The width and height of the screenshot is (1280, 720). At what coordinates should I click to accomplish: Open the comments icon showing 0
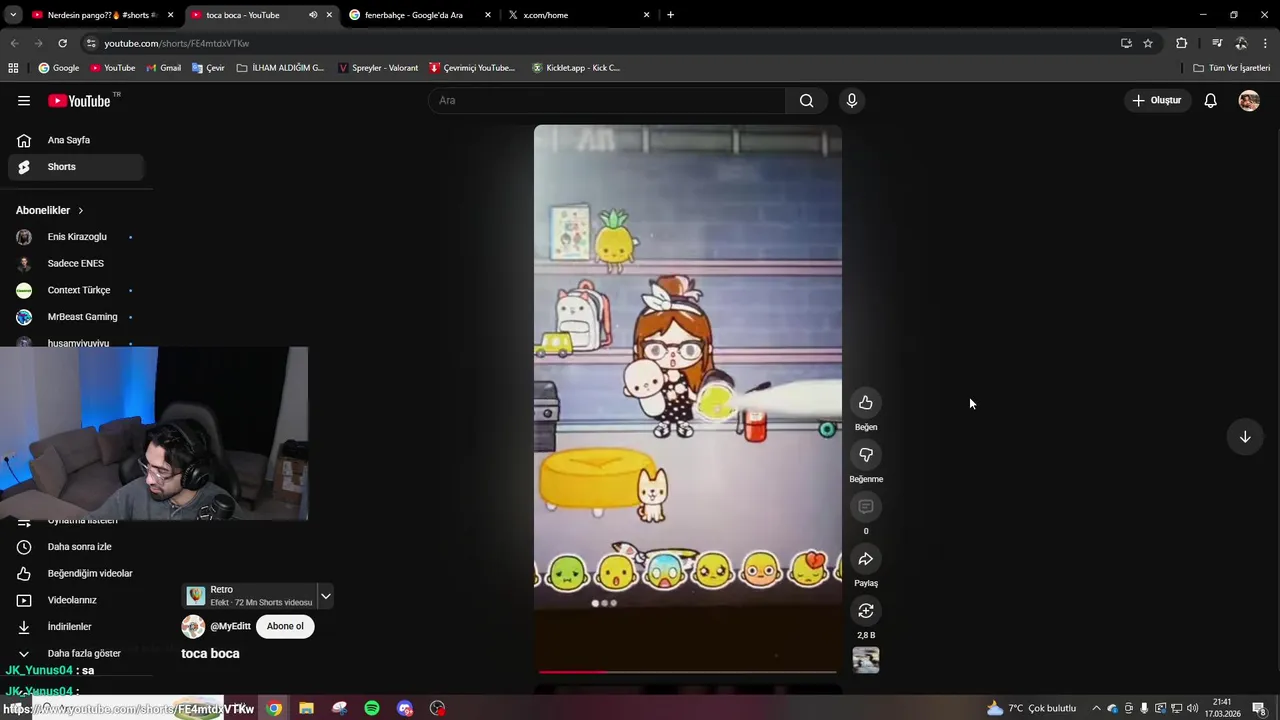tap(866, 507)
